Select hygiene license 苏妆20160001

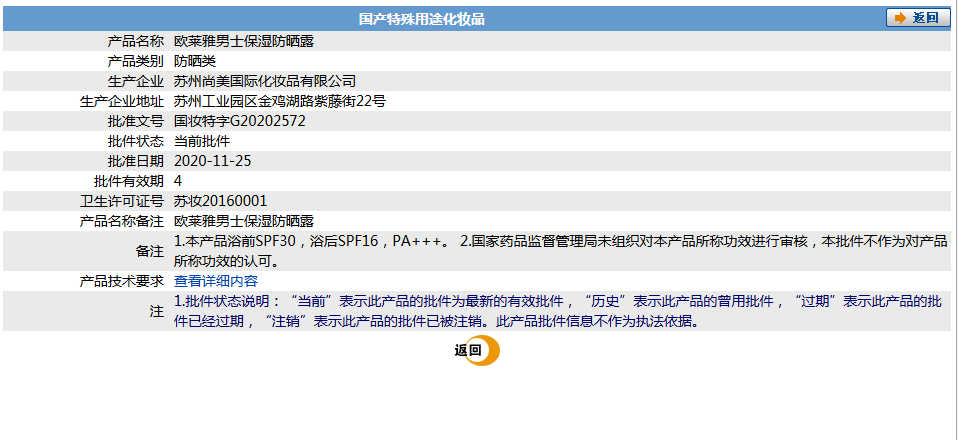click(x=221, y=201)
